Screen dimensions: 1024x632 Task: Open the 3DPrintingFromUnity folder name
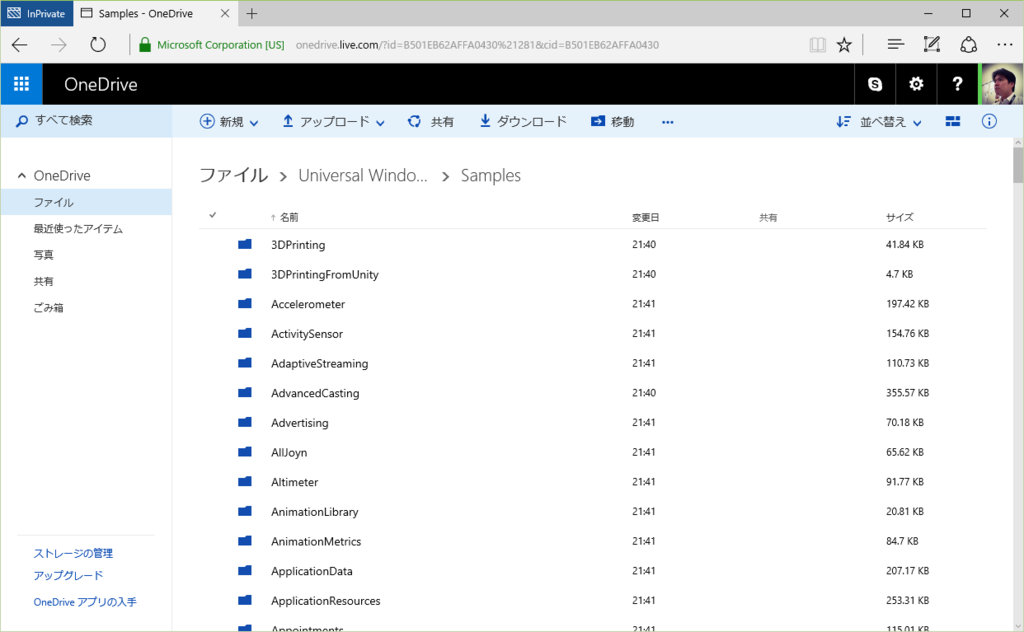325,274
